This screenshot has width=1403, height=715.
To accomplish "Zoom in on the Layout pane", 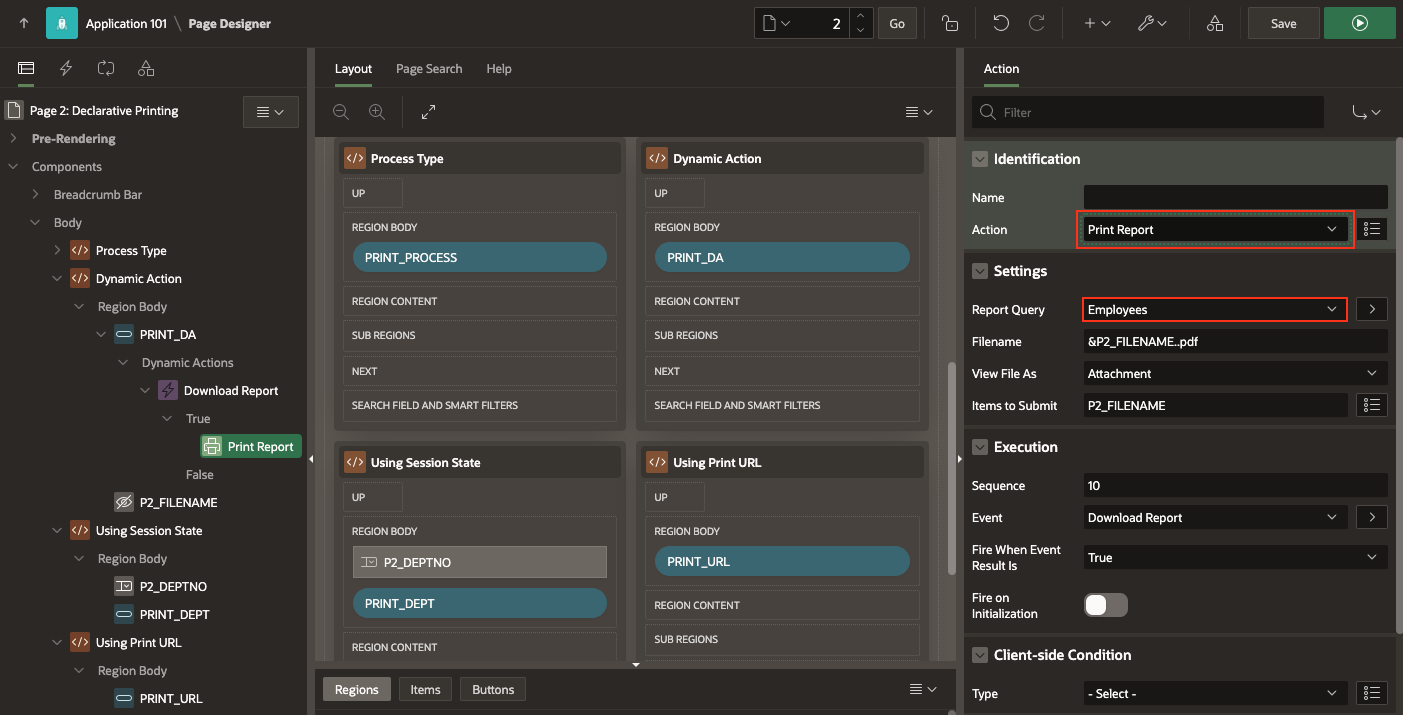I will [x=377, y=112].
